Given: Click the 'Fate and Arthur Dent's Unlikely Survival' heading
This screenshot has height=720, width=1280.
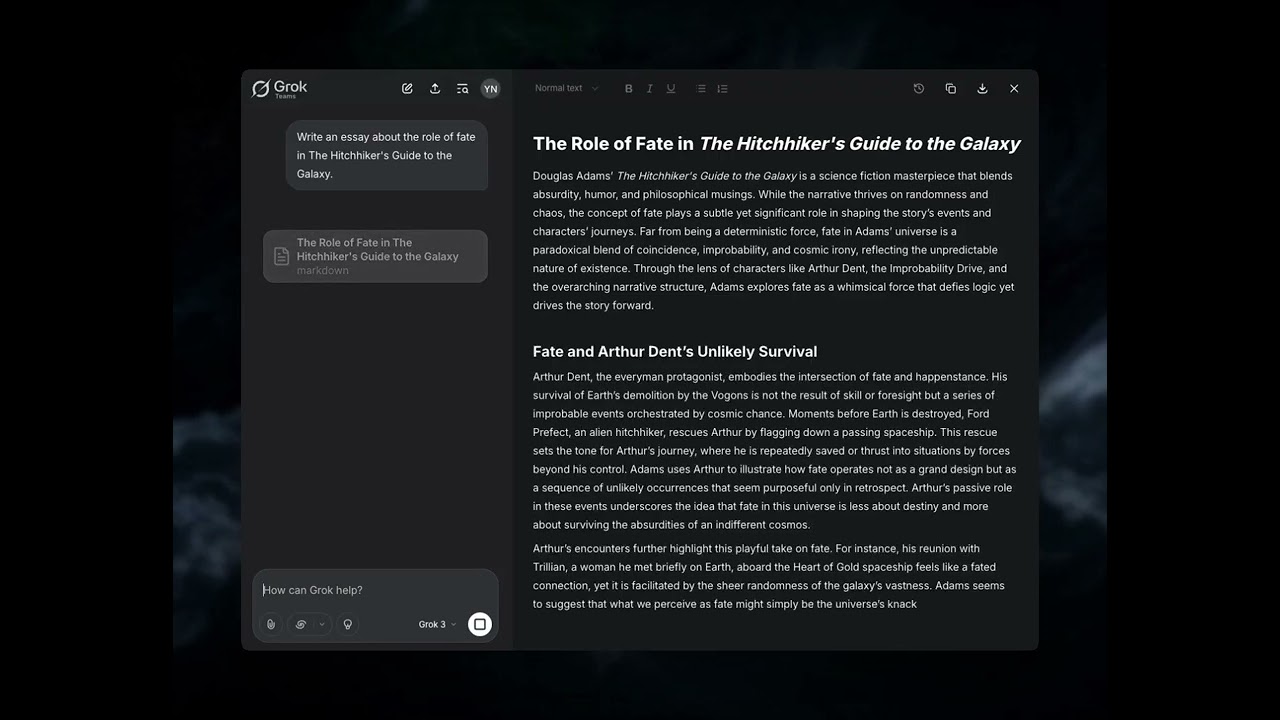Looking at the screenshot, I should [x=675, y=351].
